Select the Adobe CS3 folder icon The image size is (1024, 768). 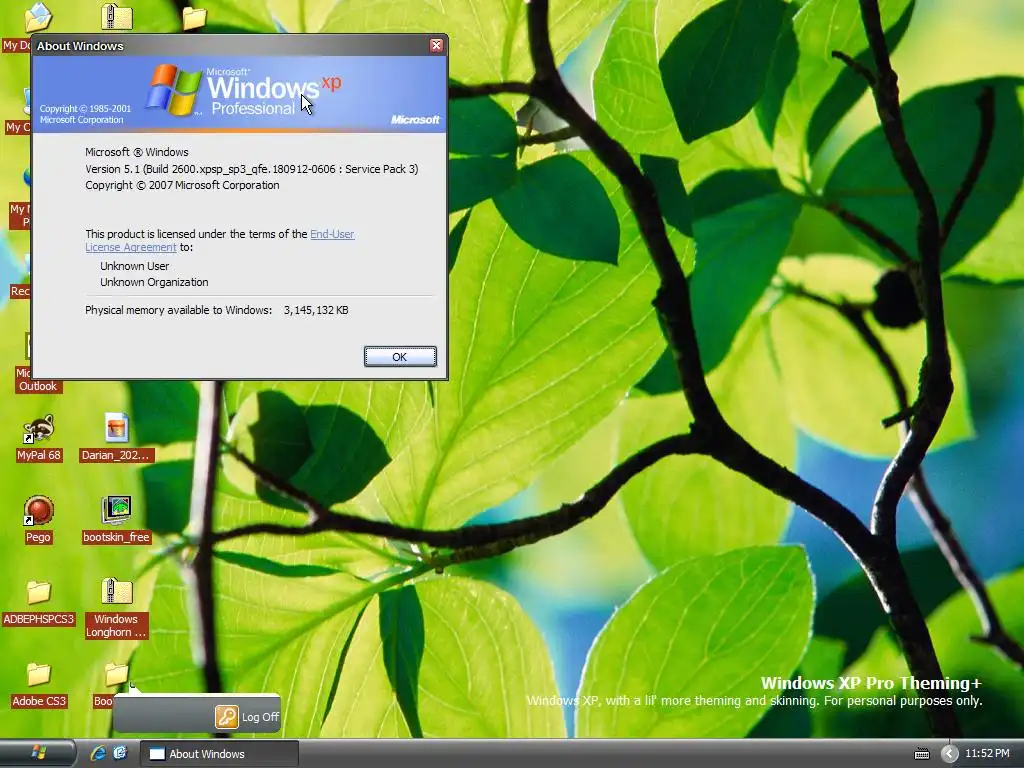pos(39,684)
